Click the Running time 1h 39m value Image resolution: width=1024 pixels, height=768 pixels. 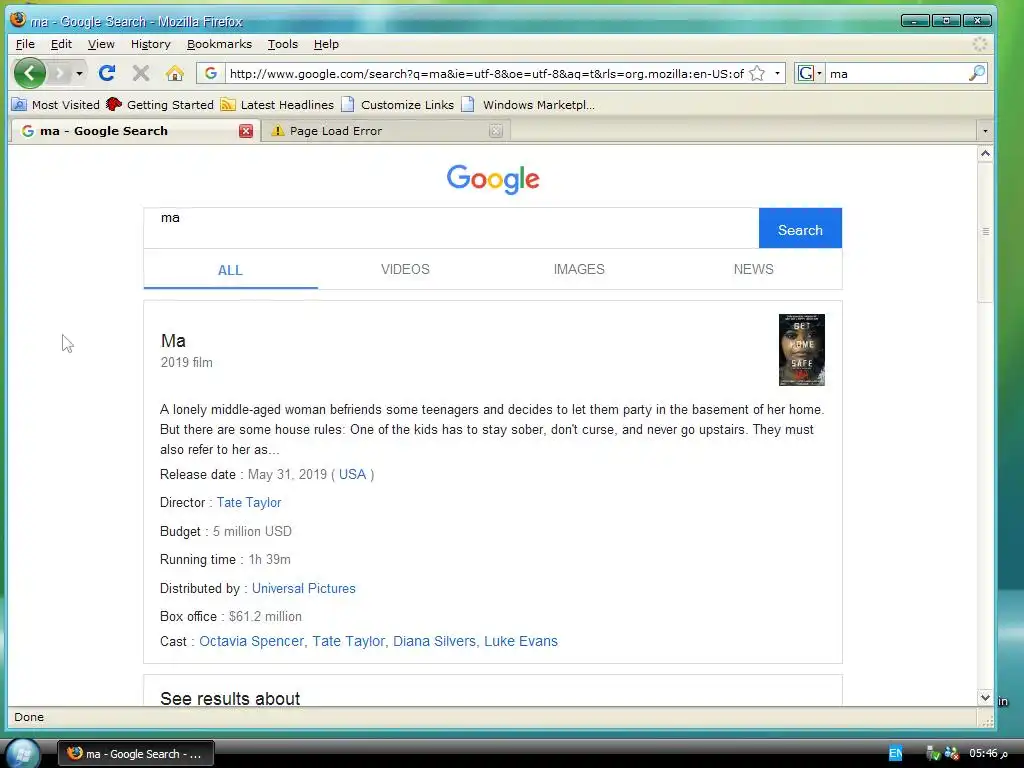pos(270,560)
